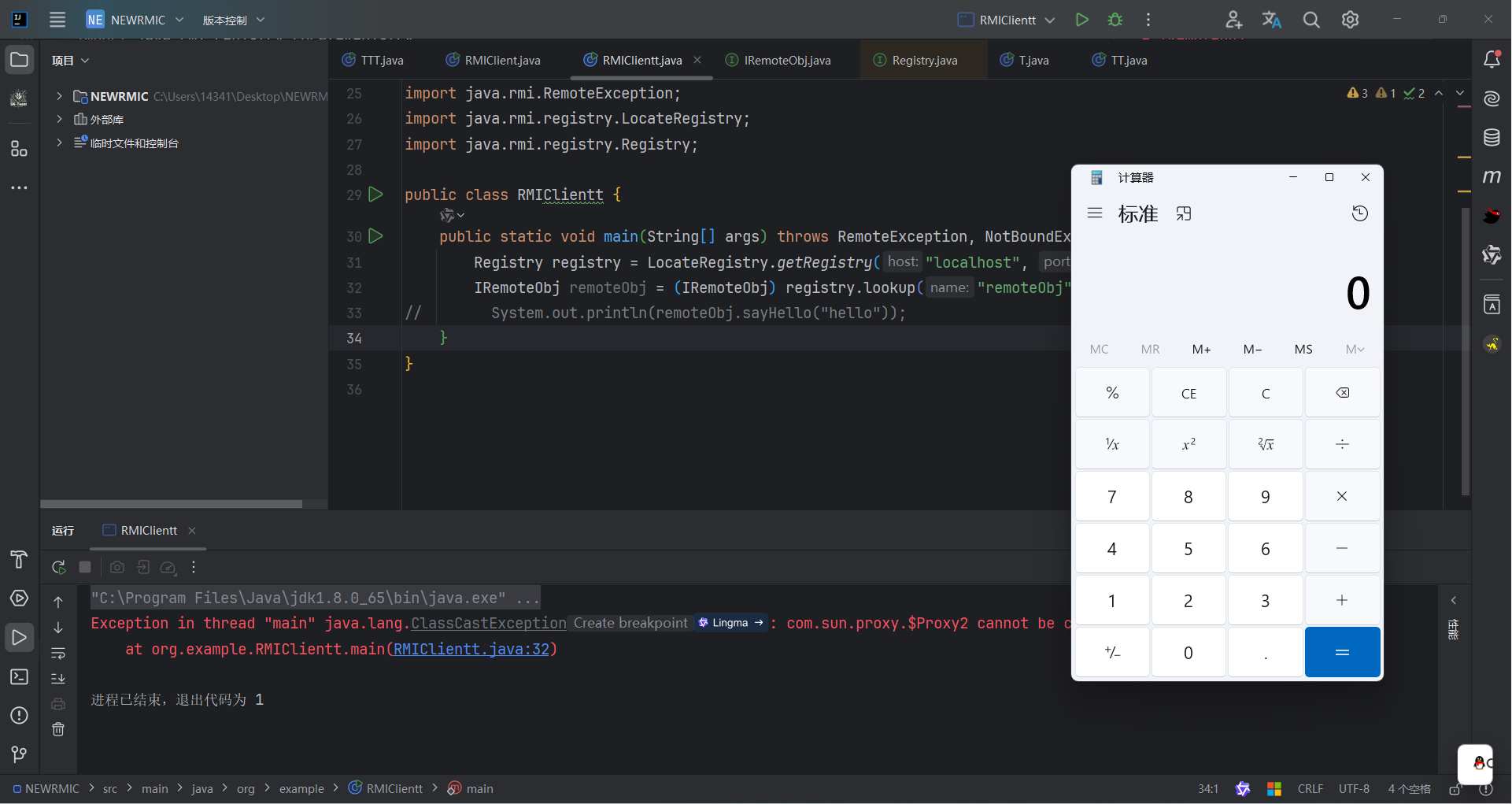Click the translate icon in title bar
The height and width of the screenshot is (804, 1512).
click(x=1272, y=20)
